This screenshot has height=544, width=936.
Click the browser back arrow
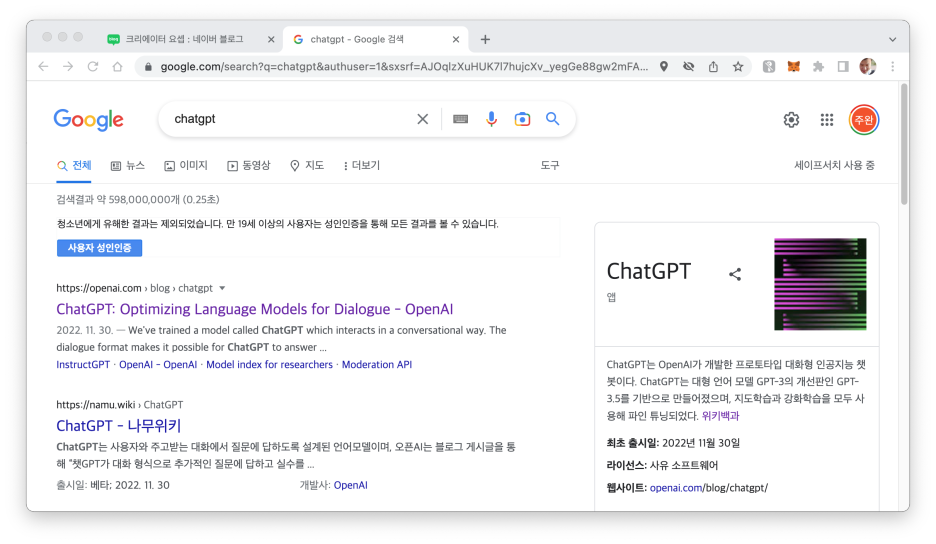click(43, 67)
